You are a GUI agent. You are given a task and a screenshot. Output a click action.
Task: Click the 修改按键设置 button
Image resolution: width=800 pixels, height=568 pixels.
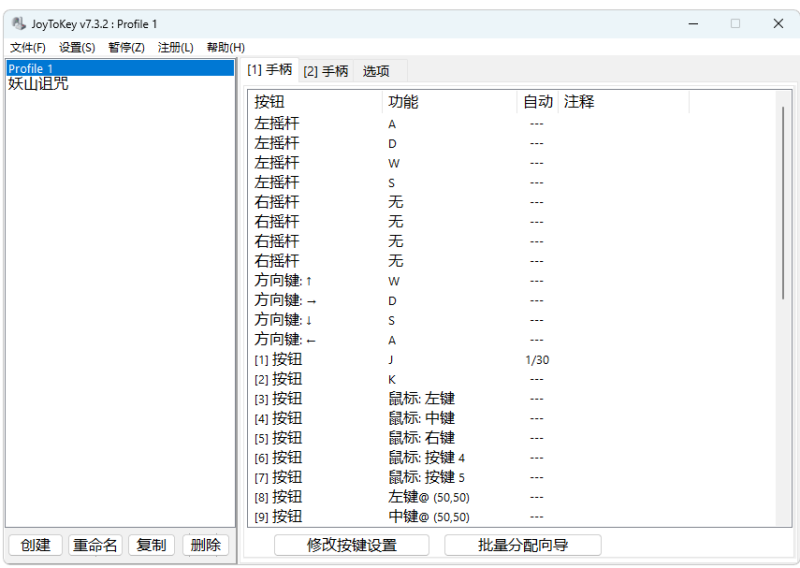pos(352,545)
